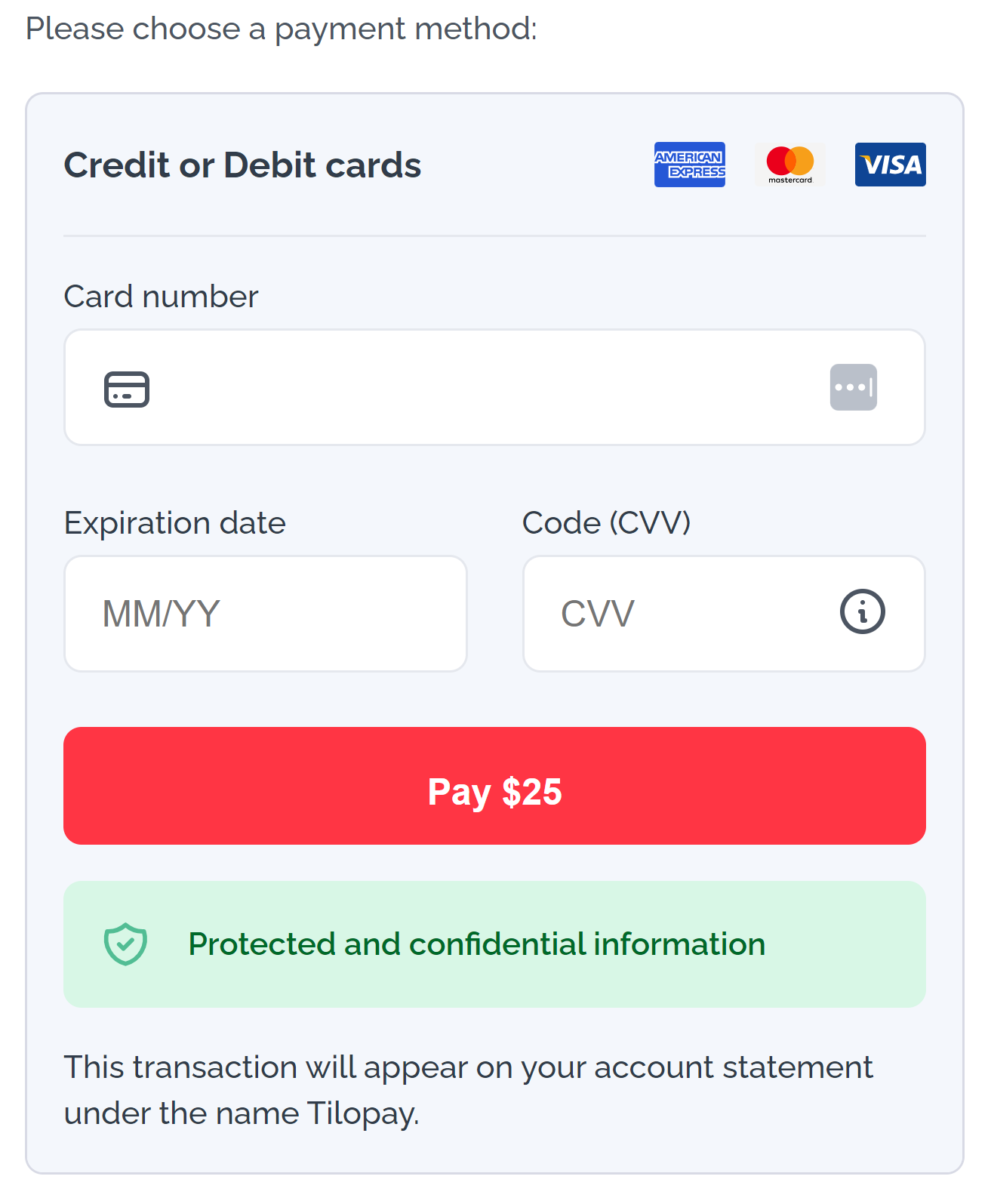Viewport: 991px width, 1204px height.
Task: Click the credit card icon inside the card number field
Action: (x=127, y=387)
